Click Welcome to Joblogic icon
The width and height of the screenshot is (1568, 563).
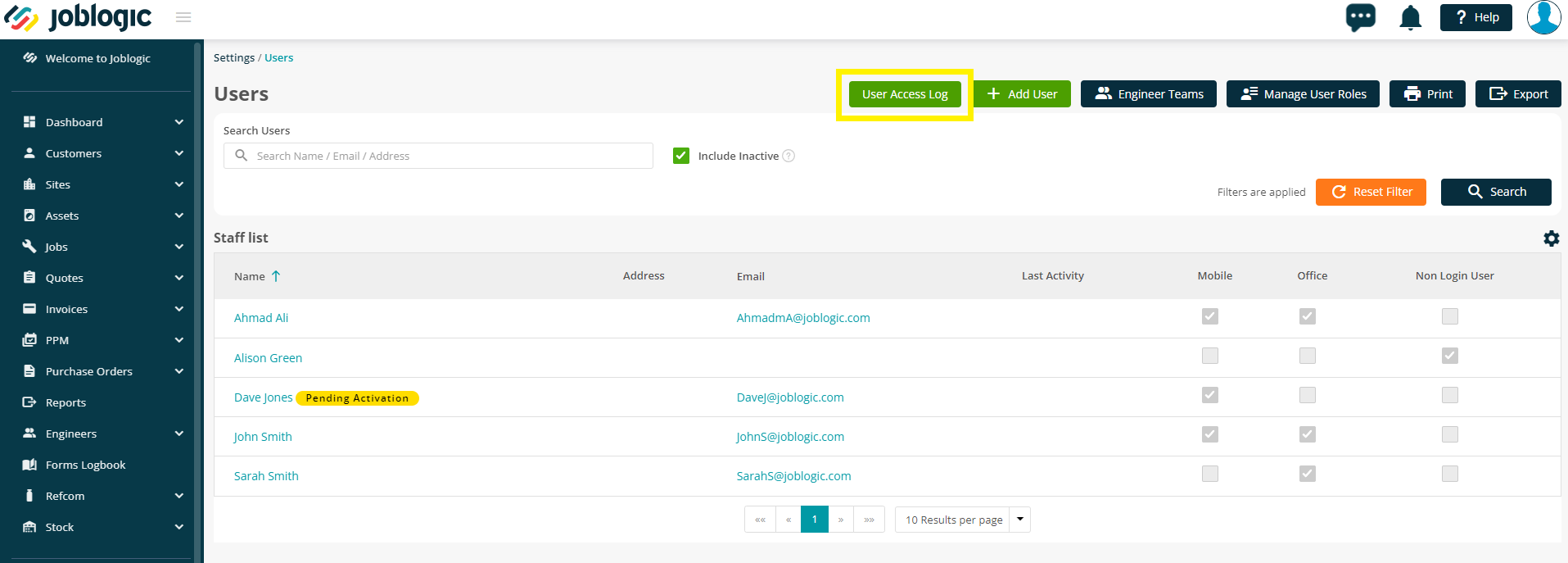click(x=30, y=58)
